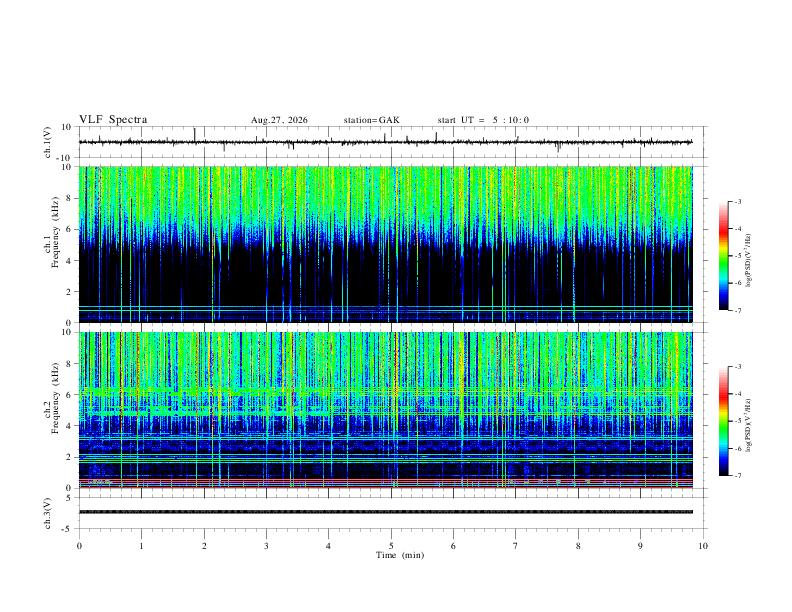792x612 pixels.
Task: Click the -7 label on lower color scale
Action: (x=737, y=476)
